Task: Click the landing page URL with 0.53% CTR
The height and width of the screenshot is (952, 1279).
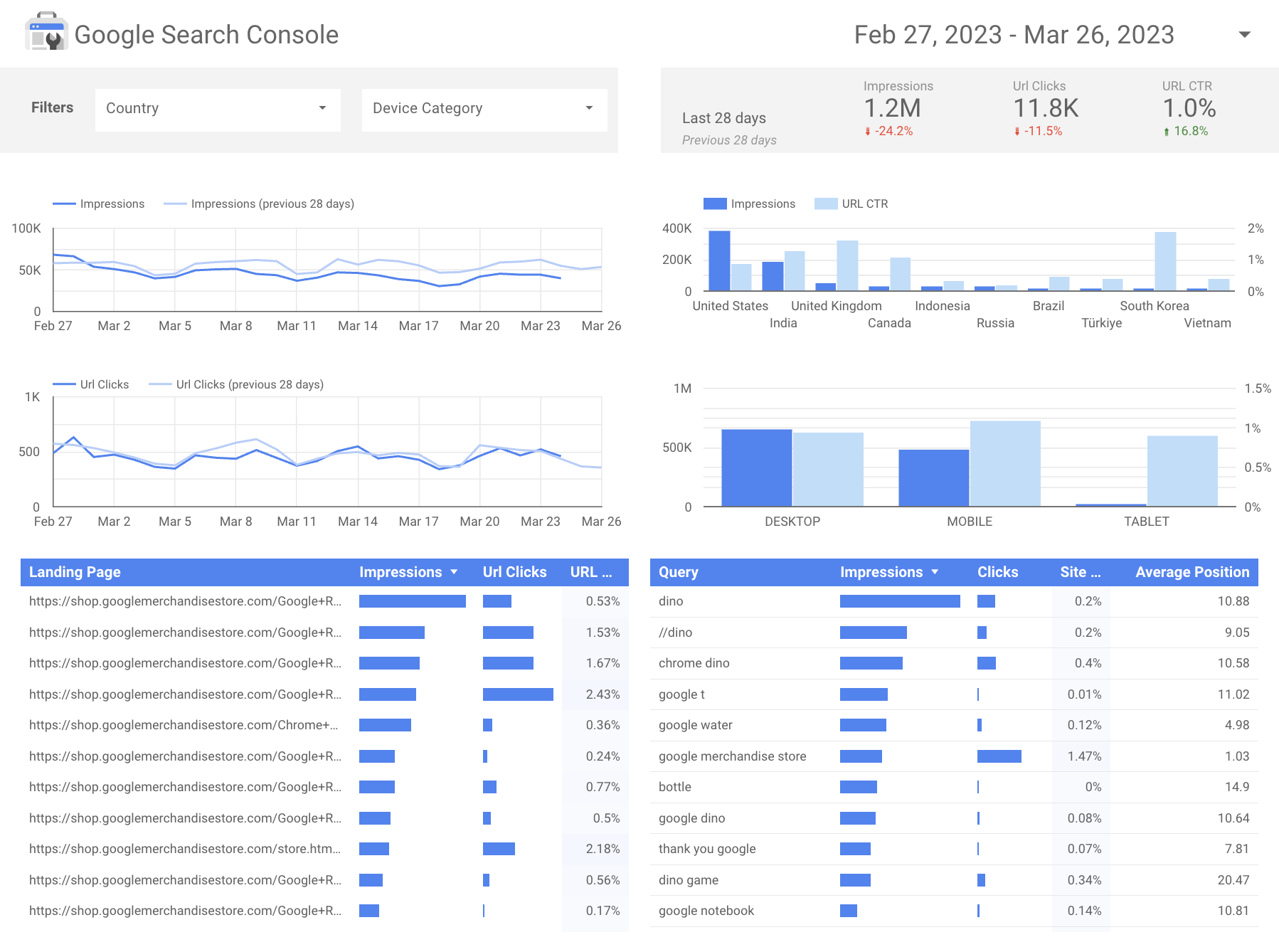Action: (185, 601)
